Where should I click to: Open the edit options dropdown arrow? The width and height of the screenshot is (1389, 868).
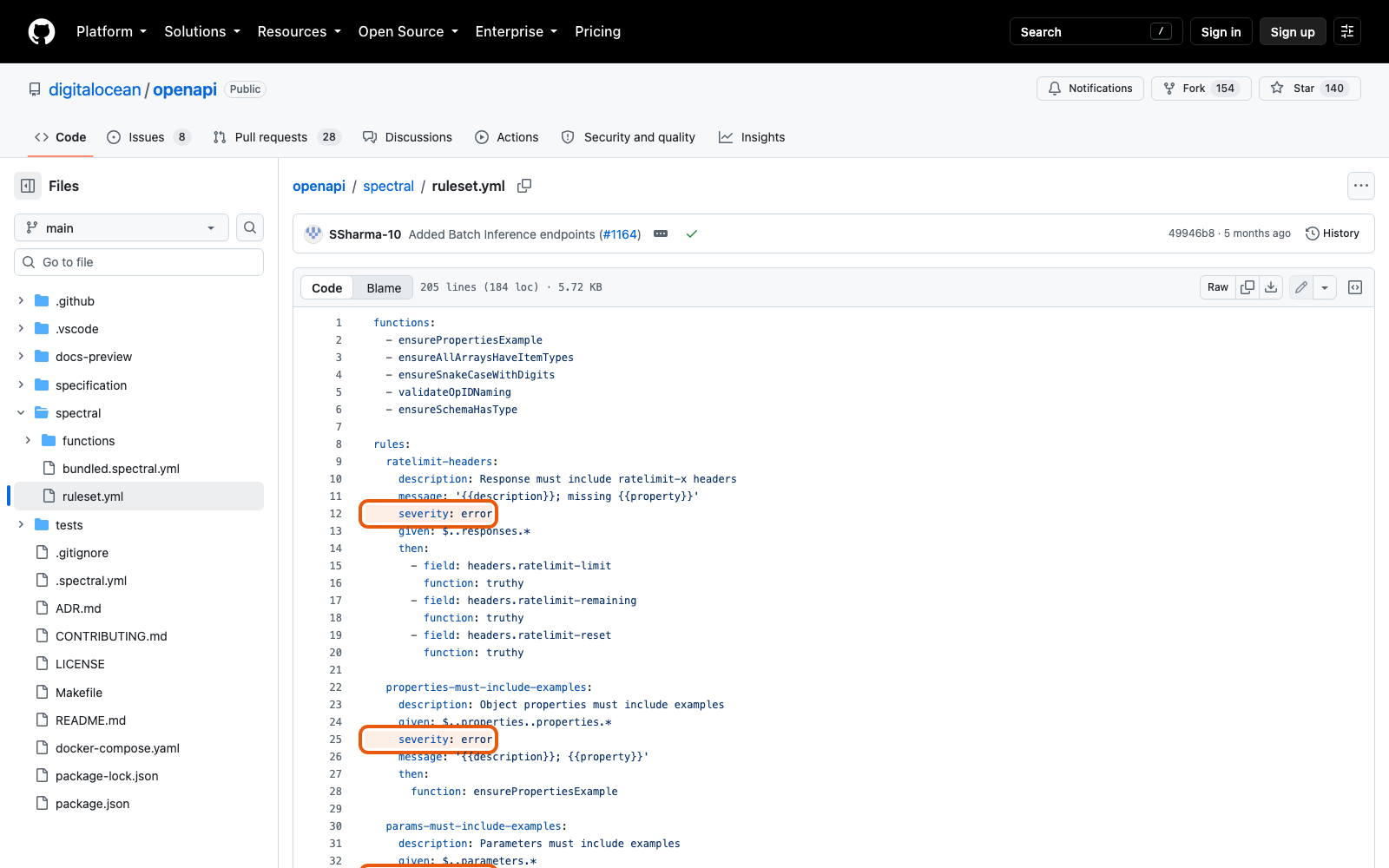[x=1325, y=287]
